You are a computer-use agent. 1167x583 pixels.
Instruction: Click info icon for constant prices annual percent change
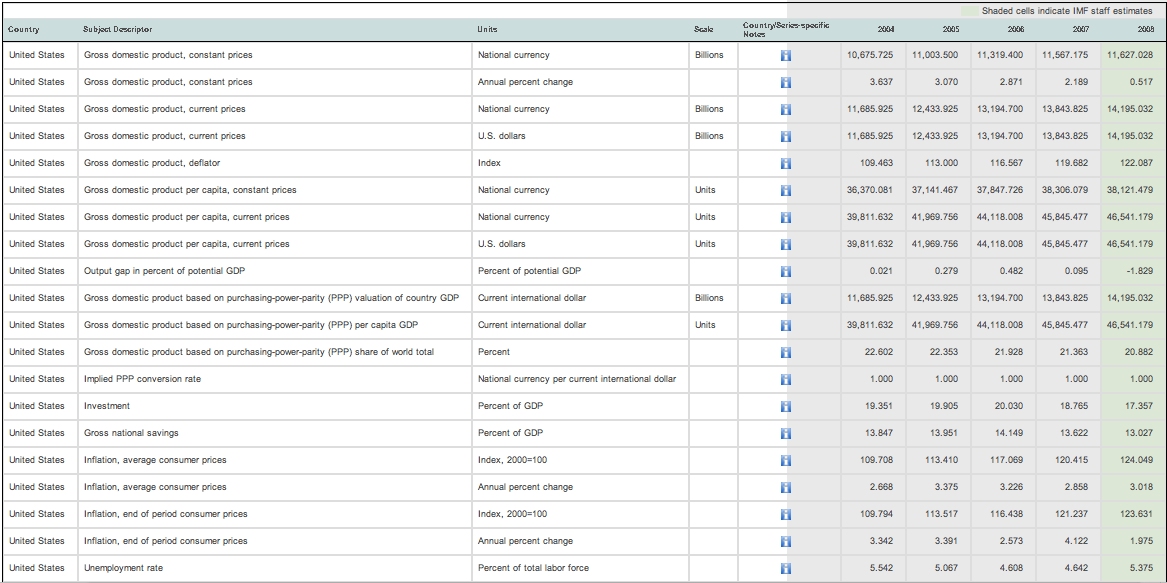click(x=786, y=82)
